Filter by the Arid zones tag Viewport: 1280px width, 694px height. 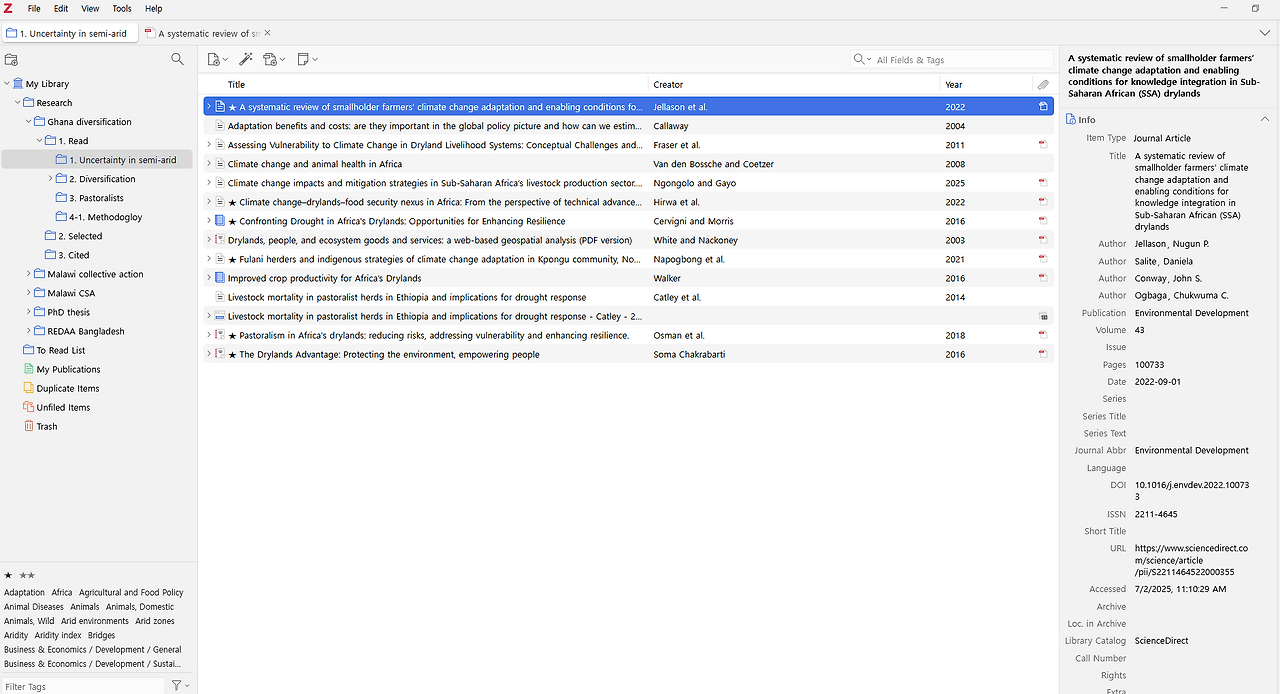155,621
